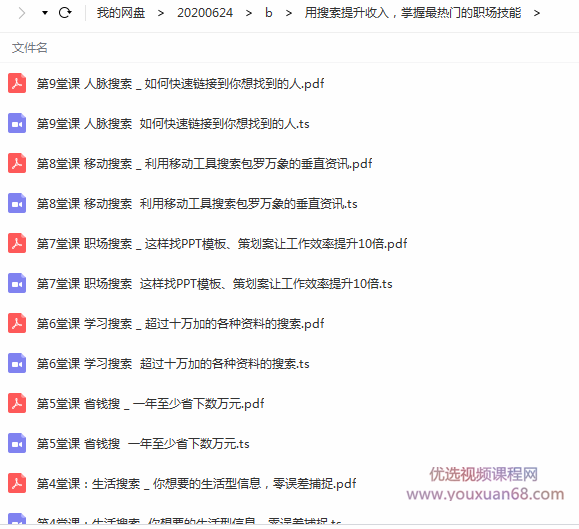
Task: Click video icon of 第6堂课 学习搜索.ts file
Action: (x=17, y=364)
